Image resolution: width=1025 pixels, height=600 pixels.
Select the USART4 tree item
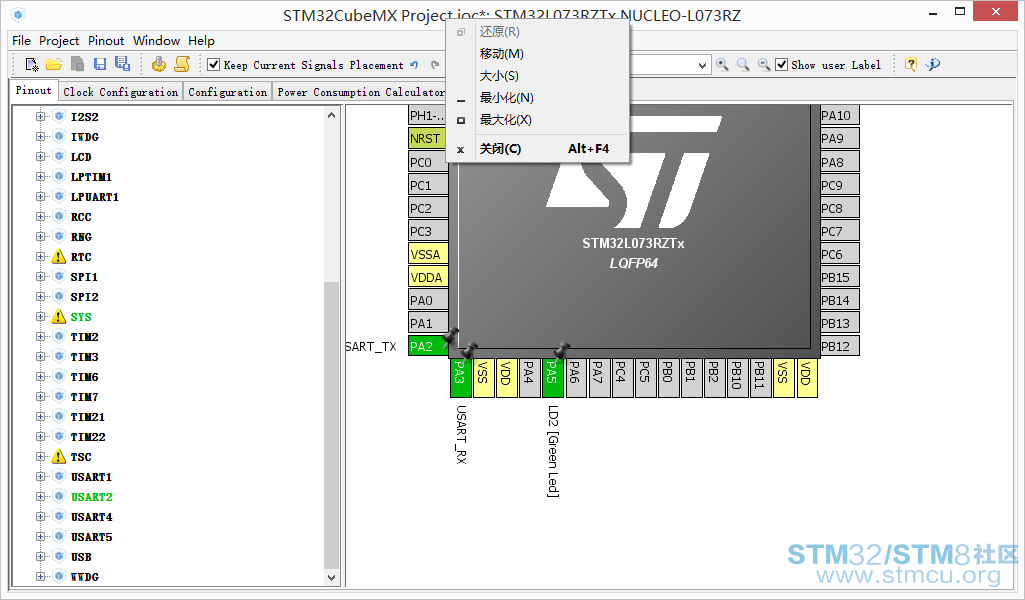pyautogui.click(x=92, y=517)
